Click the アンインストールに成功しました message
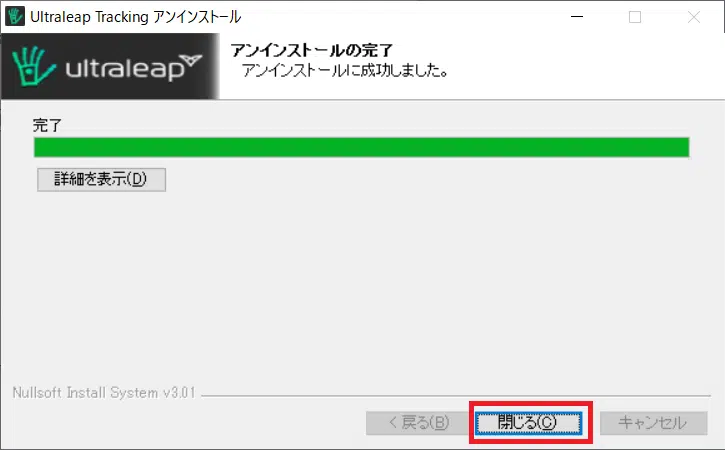Viewport: 725px width, 450px height. point(345,70)
